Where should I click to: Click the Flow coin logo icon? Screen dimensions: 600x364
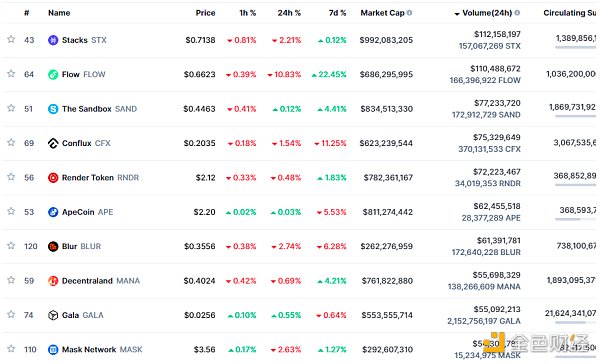pos(53,74)
